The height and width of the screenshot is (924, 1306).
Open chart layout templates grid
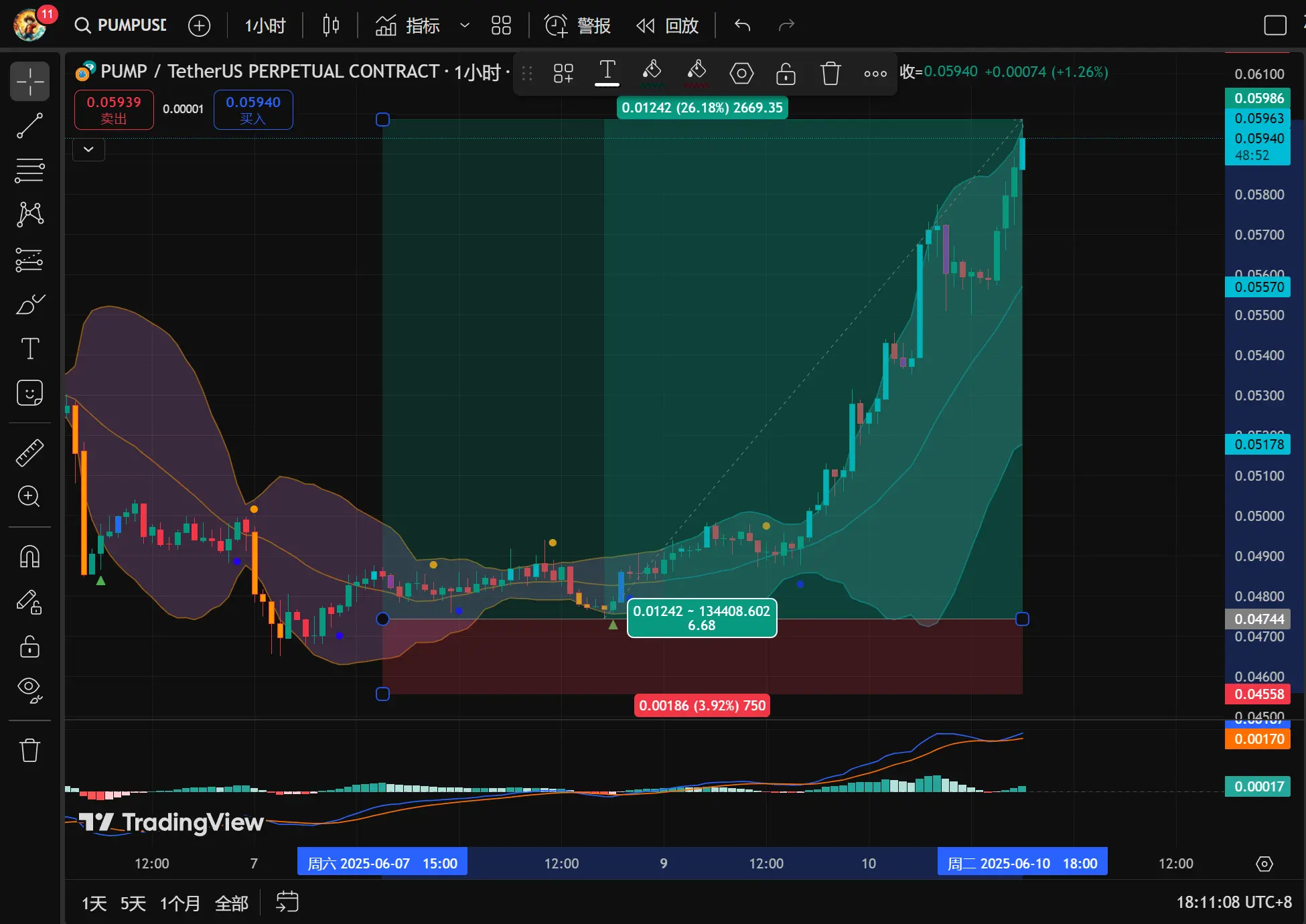point(501,25)
